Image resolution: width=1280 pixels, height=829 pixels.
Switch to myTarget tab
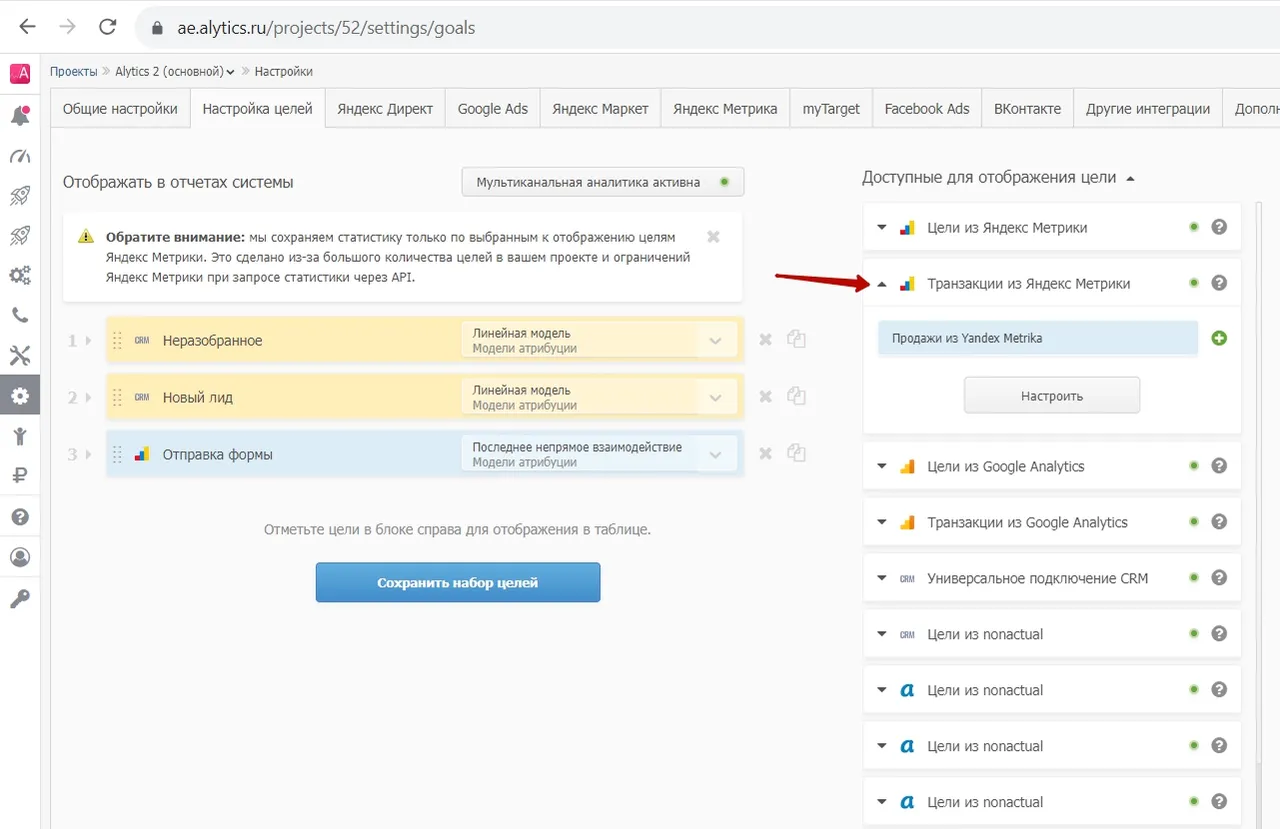pyautogui.click(x=831, y=109)
